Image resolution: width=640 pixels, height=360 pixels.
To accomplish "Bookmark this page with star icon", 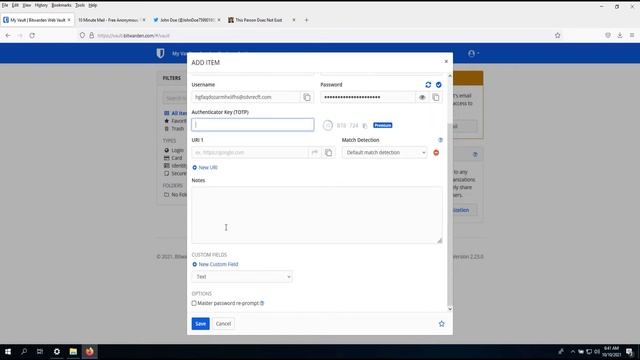I will [x=558, y=36].
